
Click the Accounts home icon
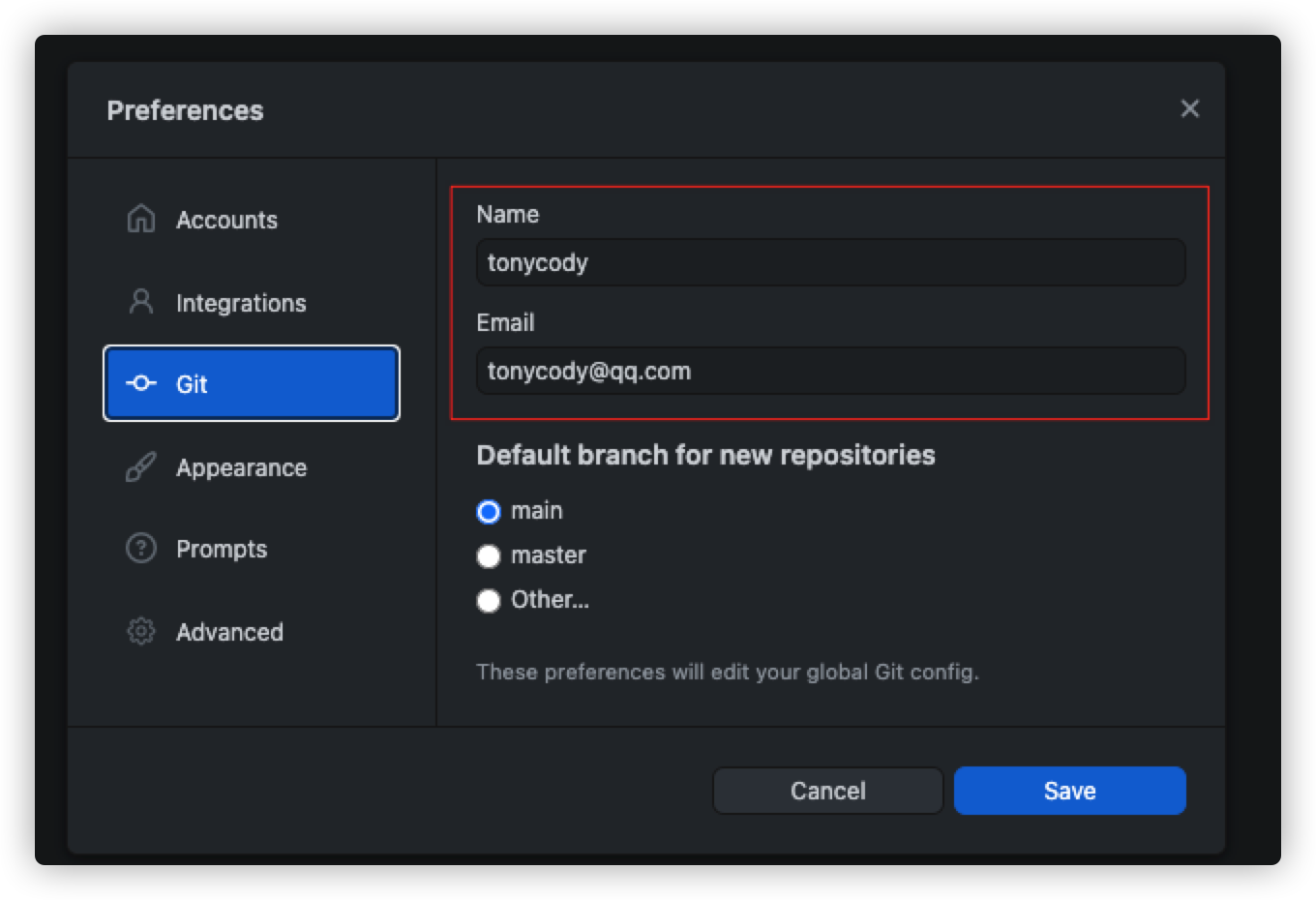point(140,220)
